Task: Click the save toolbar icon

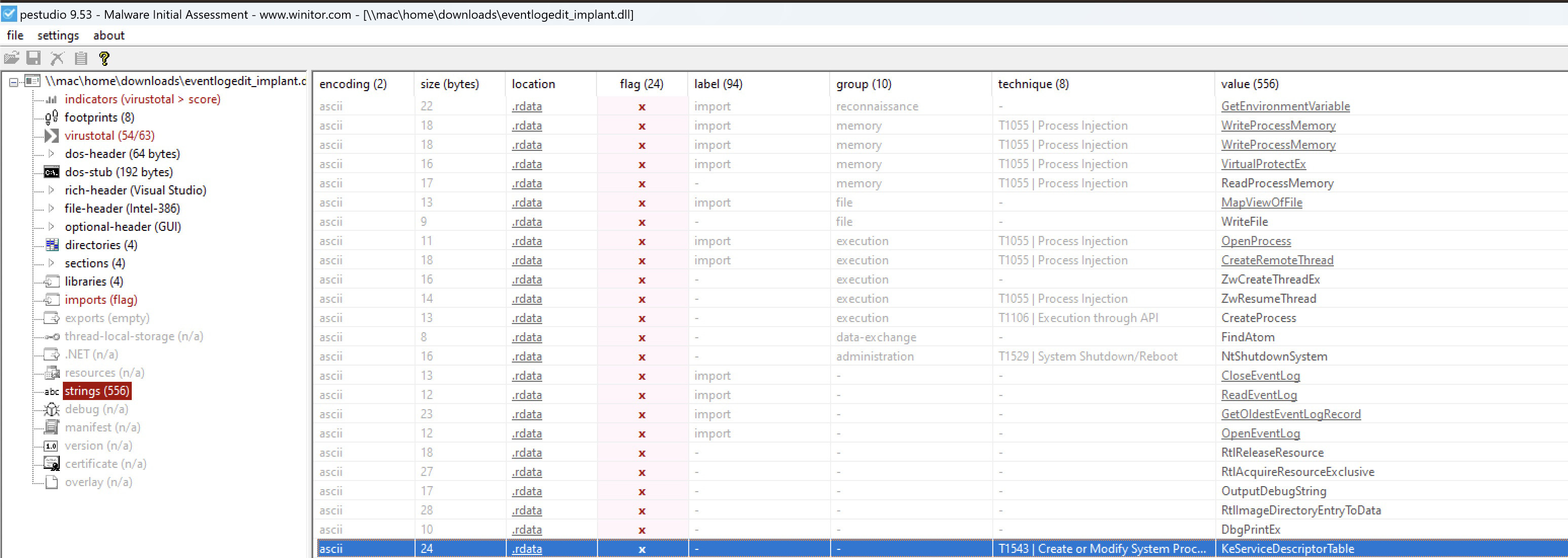Action: click(33, 58)
